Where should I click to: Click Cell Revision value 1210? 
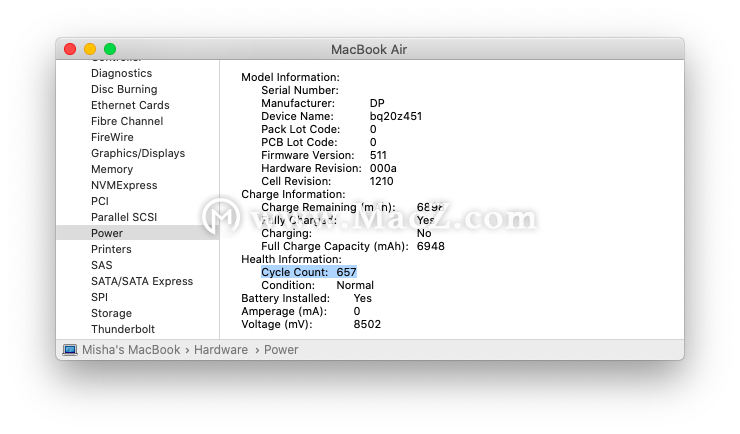[x=381, y=181]
